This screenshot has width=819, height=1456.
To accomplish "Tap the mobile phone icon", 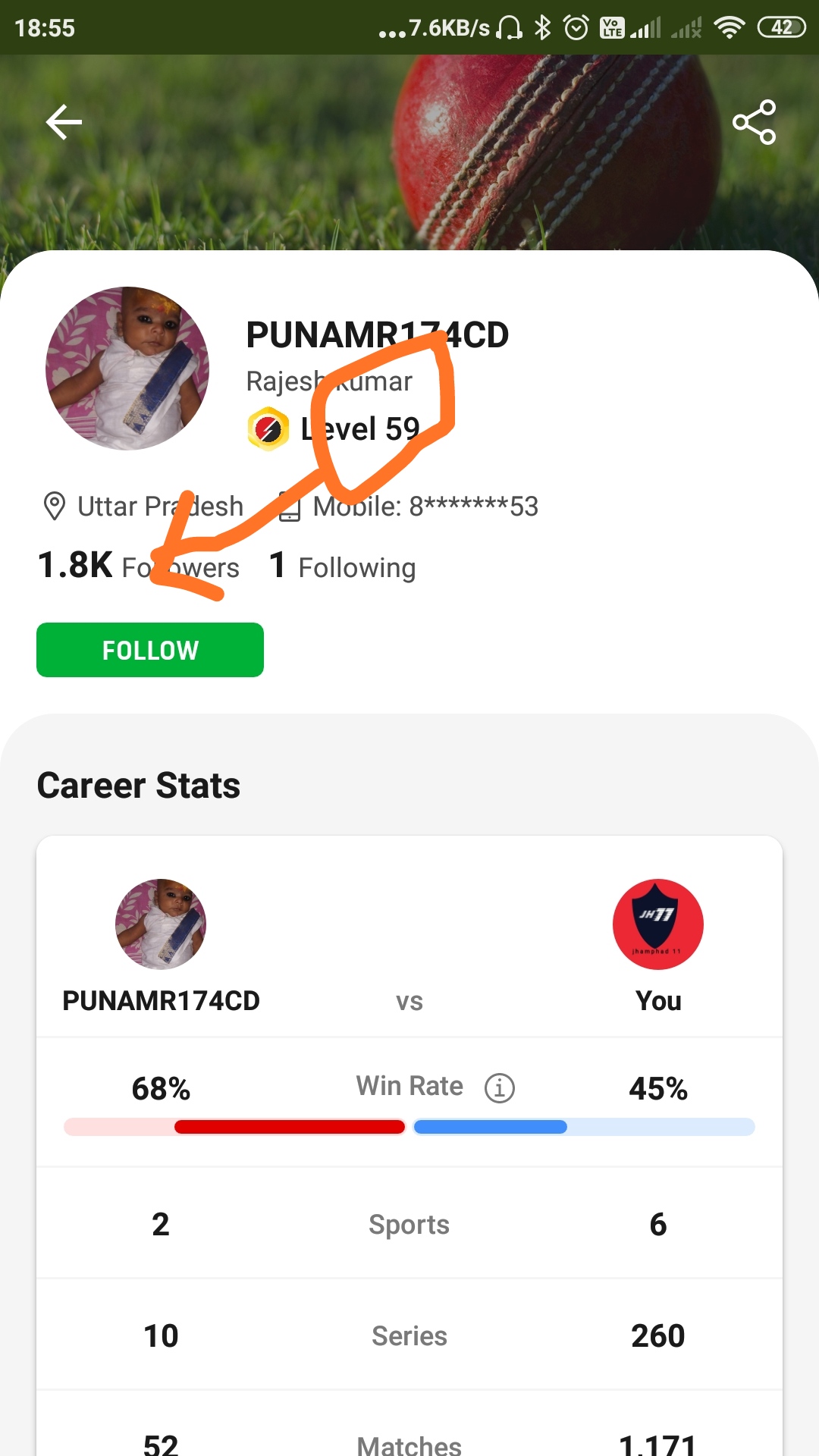I will point(290,507).
